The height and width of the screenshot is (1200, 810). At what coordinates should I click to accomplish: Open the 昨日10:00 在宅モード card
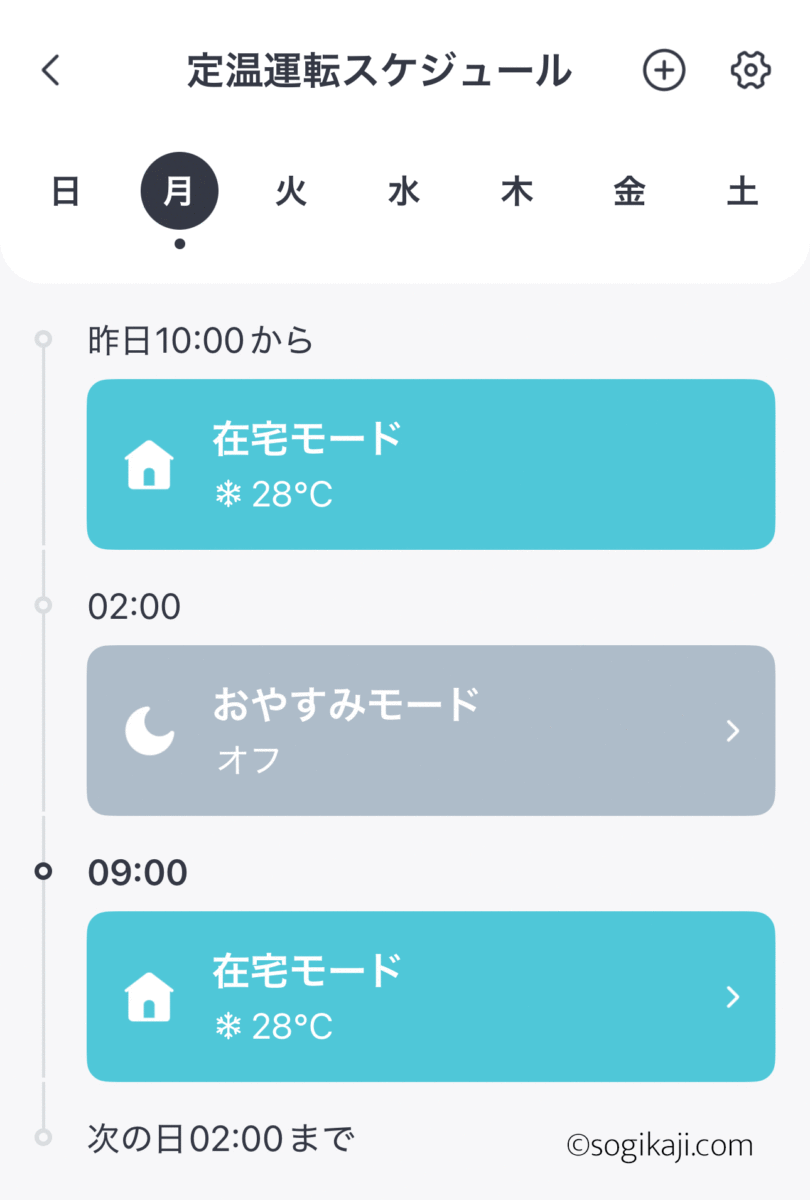click(431, 464)
